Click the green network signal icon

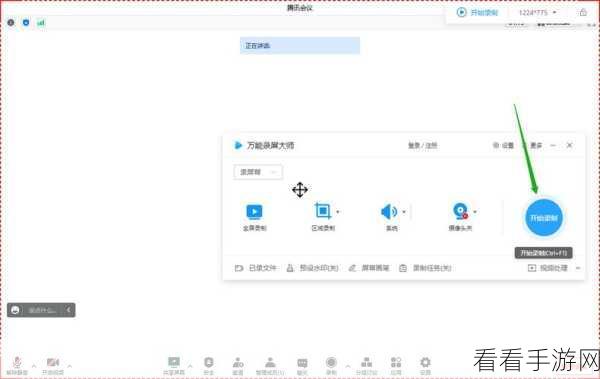[41, 23]
